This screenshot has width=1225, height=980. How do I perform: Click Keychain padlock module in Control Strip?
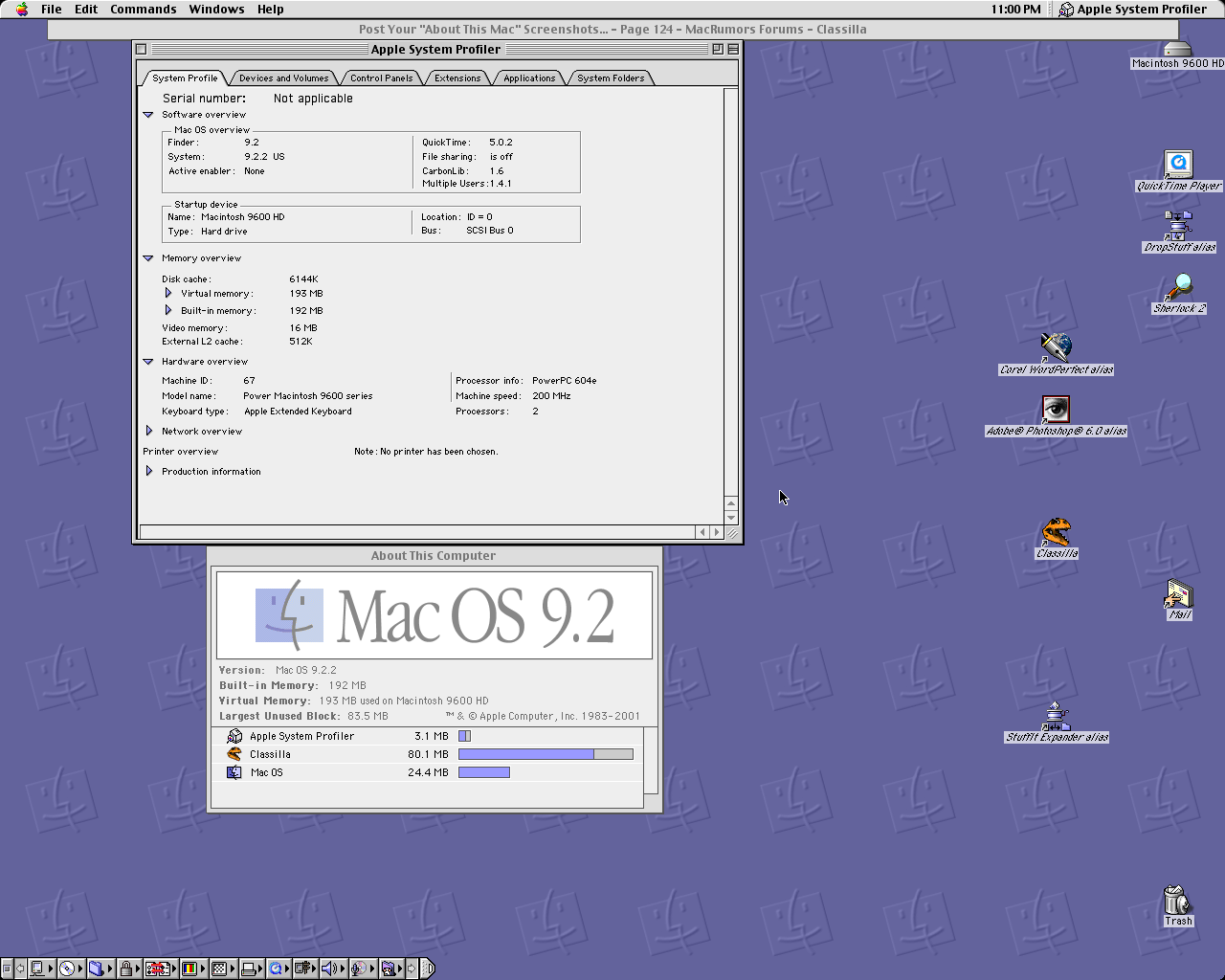pos(129,969)
